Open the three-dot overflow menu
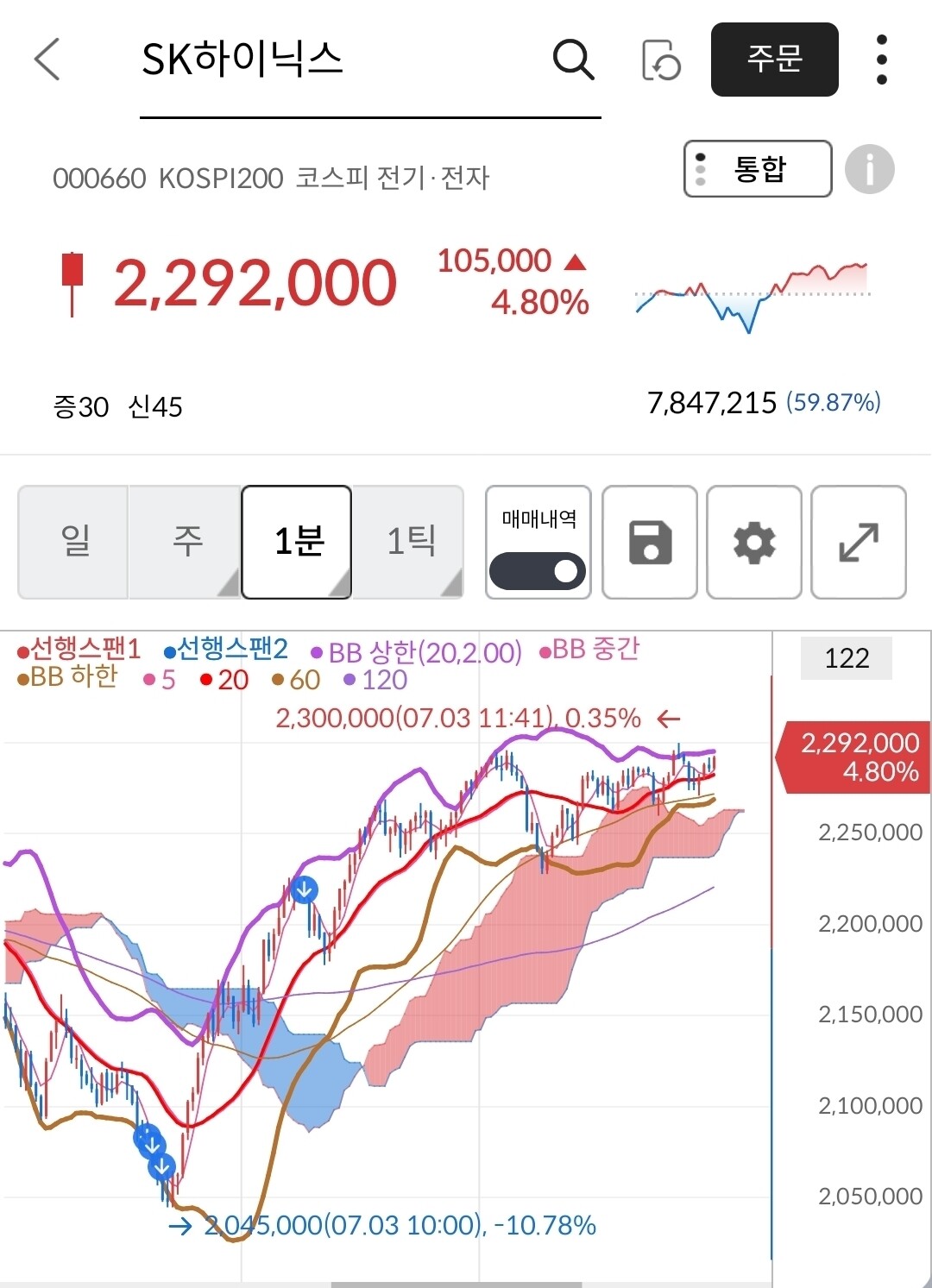The image size is (932, 1288). 881,60
